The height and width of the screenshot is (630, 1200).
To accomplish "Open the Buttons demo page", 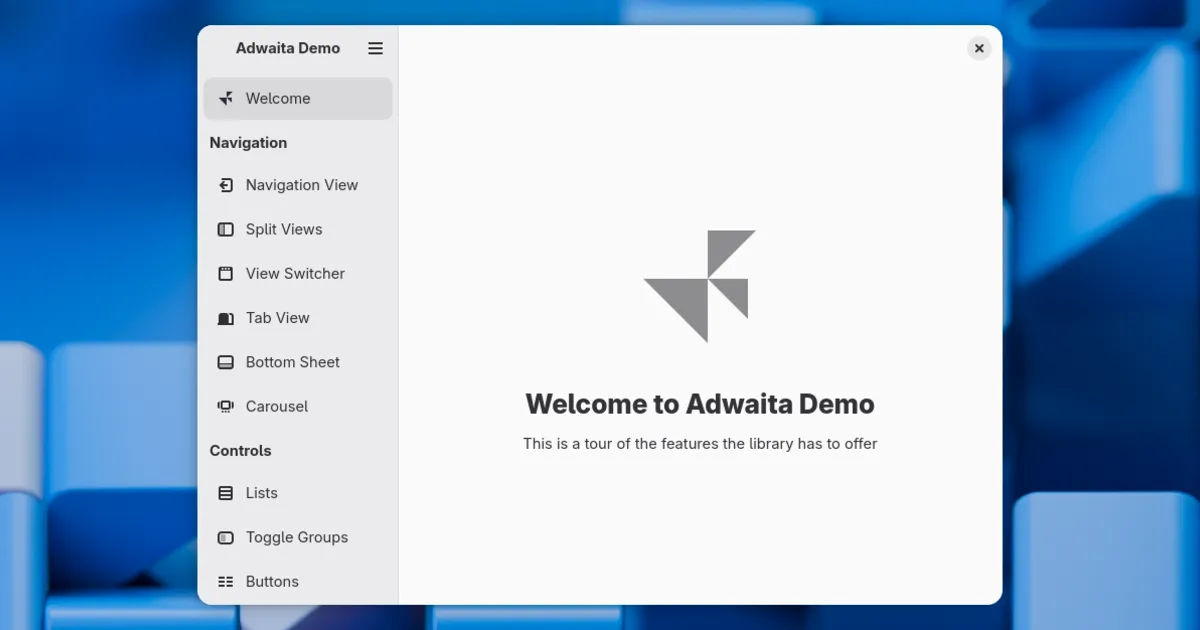I will point(272,581).
